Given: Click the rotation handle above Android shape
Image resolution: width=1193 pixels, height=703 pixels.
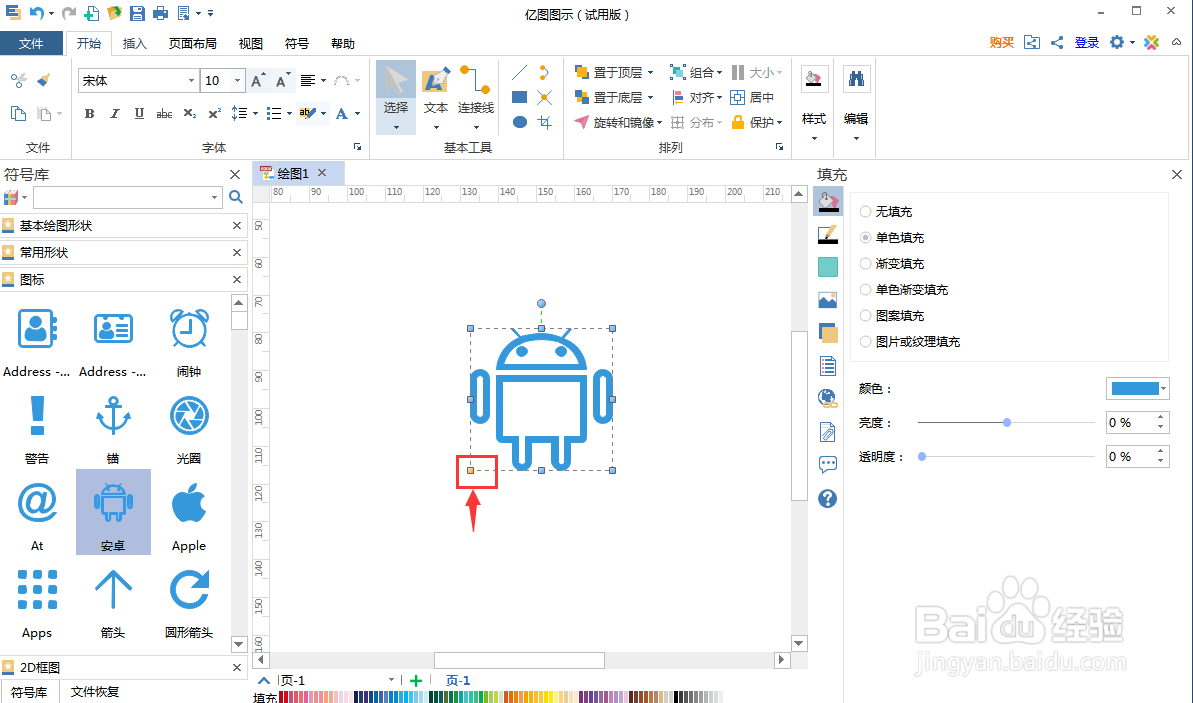Looking at the screenshot, I should coord(541,304).
